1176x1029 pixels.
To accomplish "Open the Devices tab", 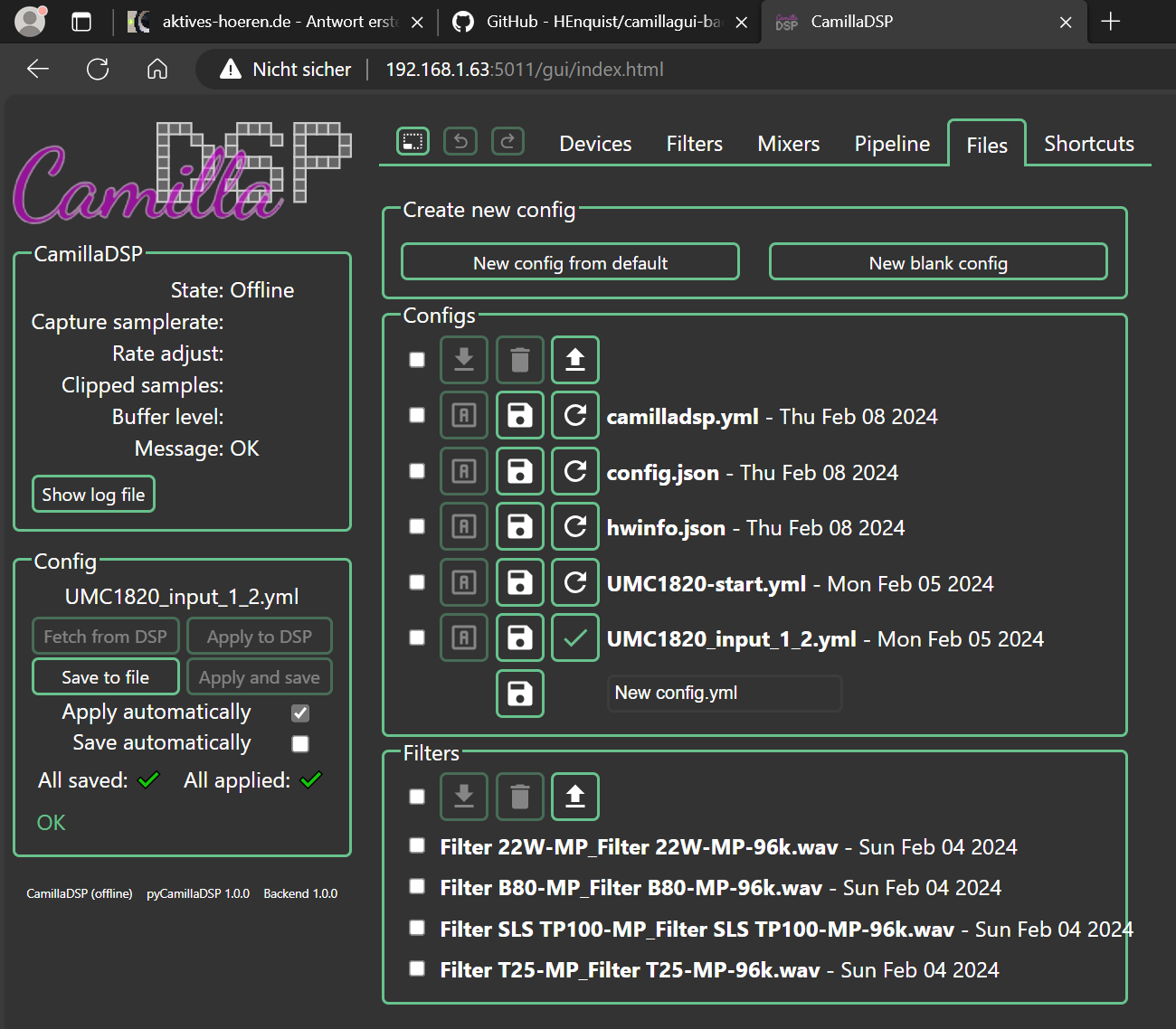I will pos(595,144).
